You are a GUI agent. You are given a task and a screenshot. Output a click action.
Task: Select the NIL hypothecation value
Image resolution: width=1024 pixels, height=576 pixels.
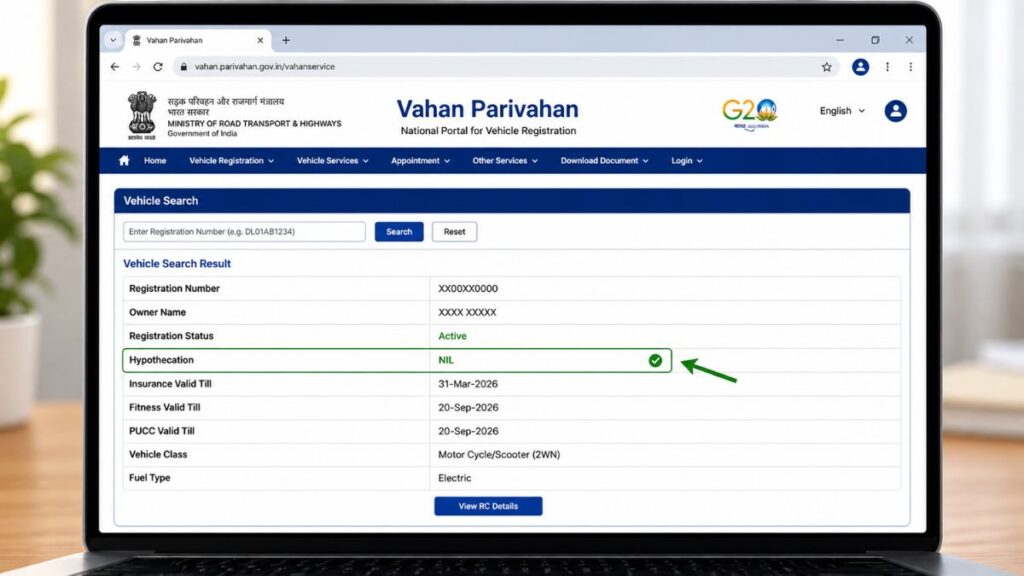pyautogui.click(x=445, y=360)
